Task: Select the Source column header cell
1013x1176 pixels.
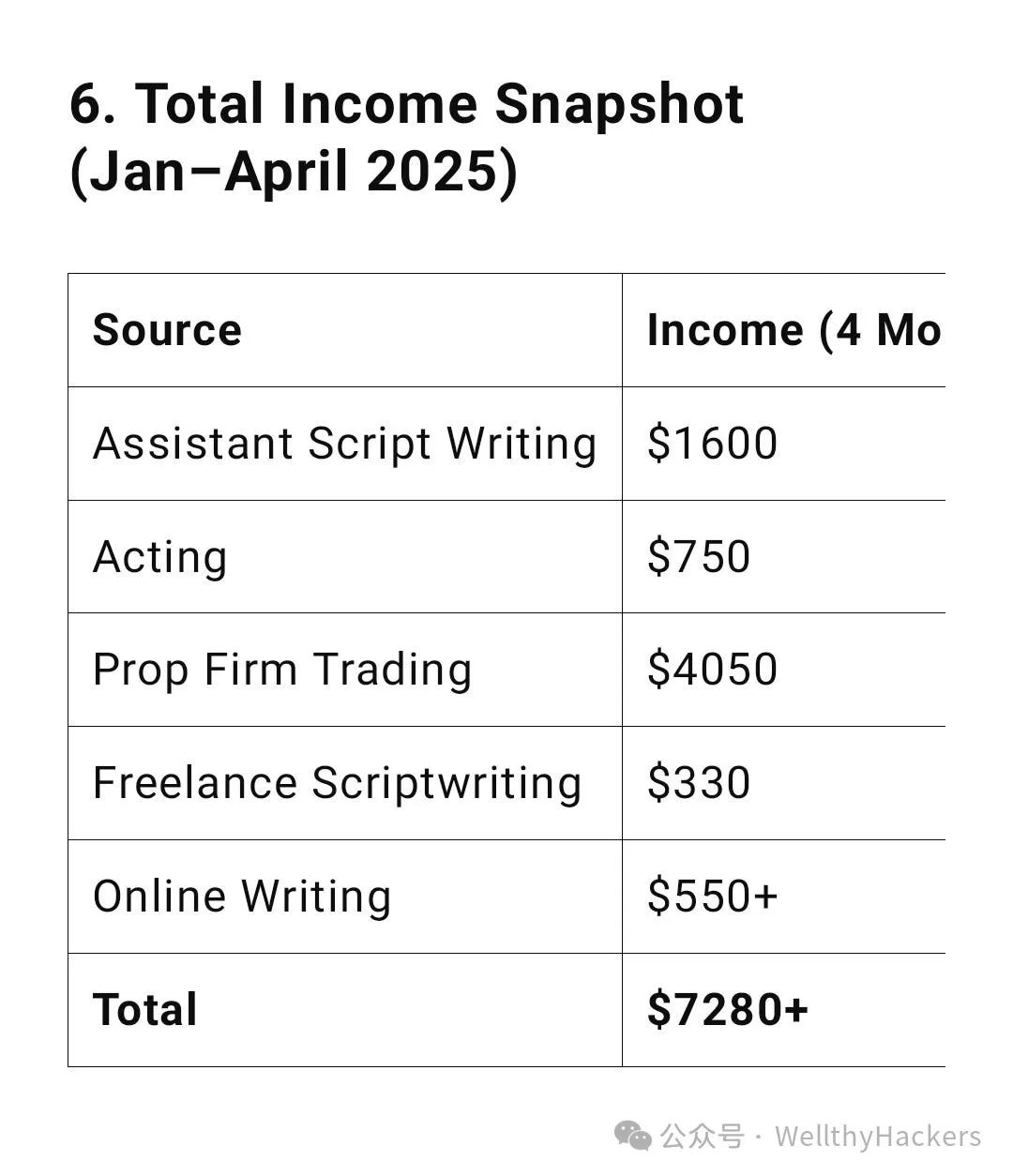Action: click(345, 330)
